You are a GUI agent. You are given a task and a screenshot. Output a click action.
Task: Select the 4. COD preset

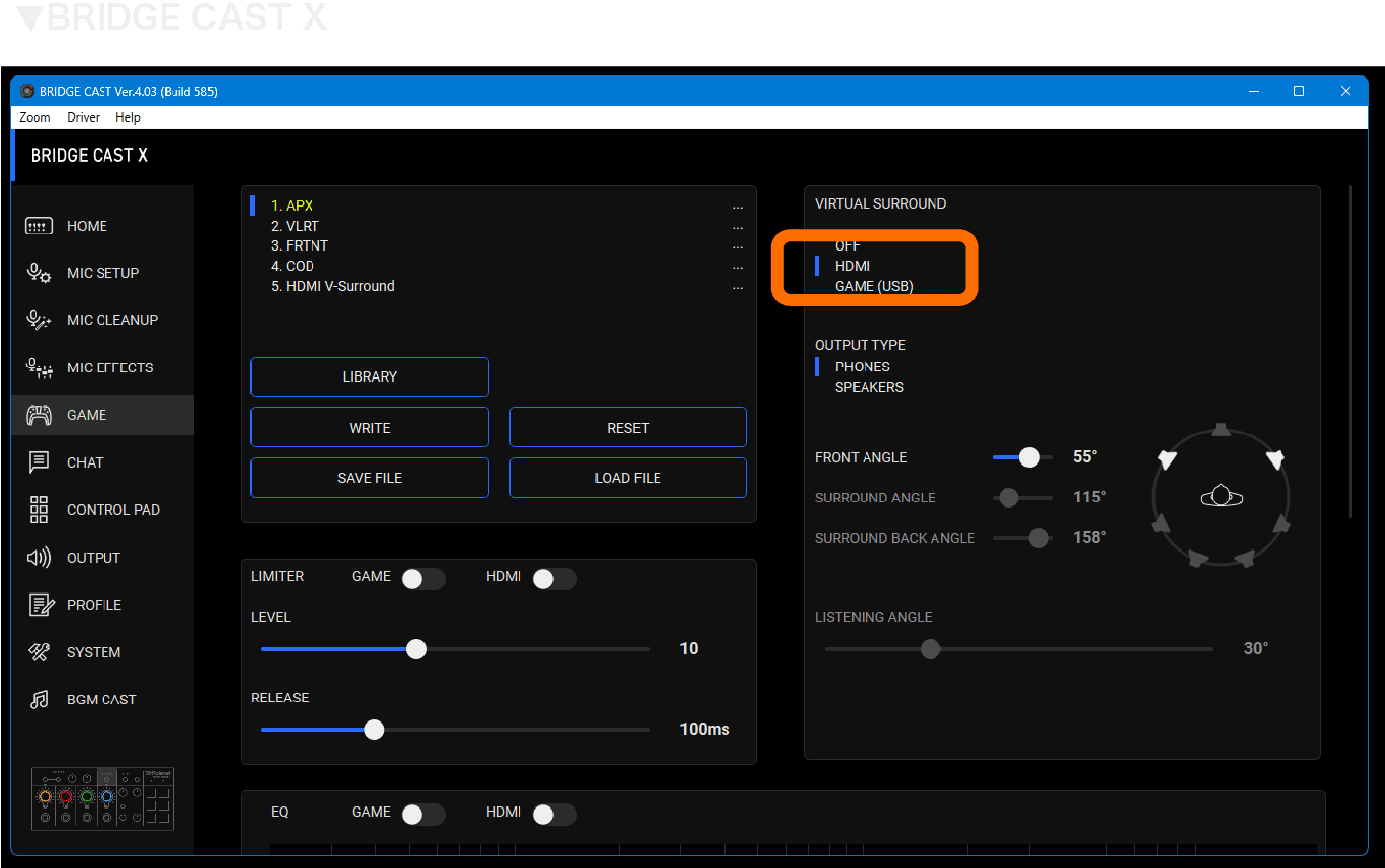pyautogui.click(x=293, y=266)
